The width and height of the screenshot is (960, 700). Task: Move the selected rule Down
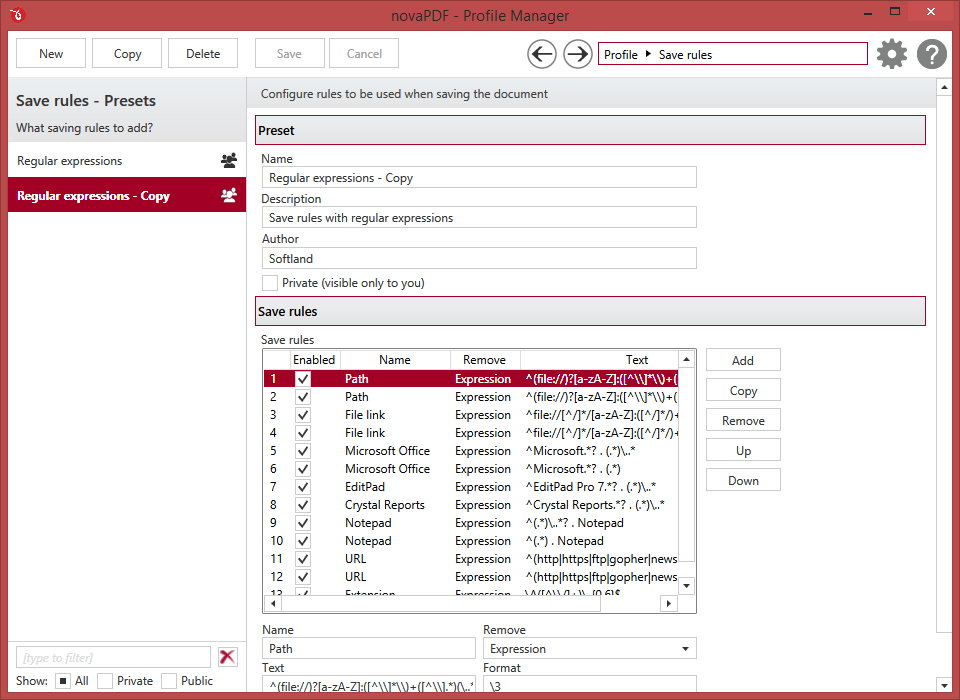tap(743, 480)
